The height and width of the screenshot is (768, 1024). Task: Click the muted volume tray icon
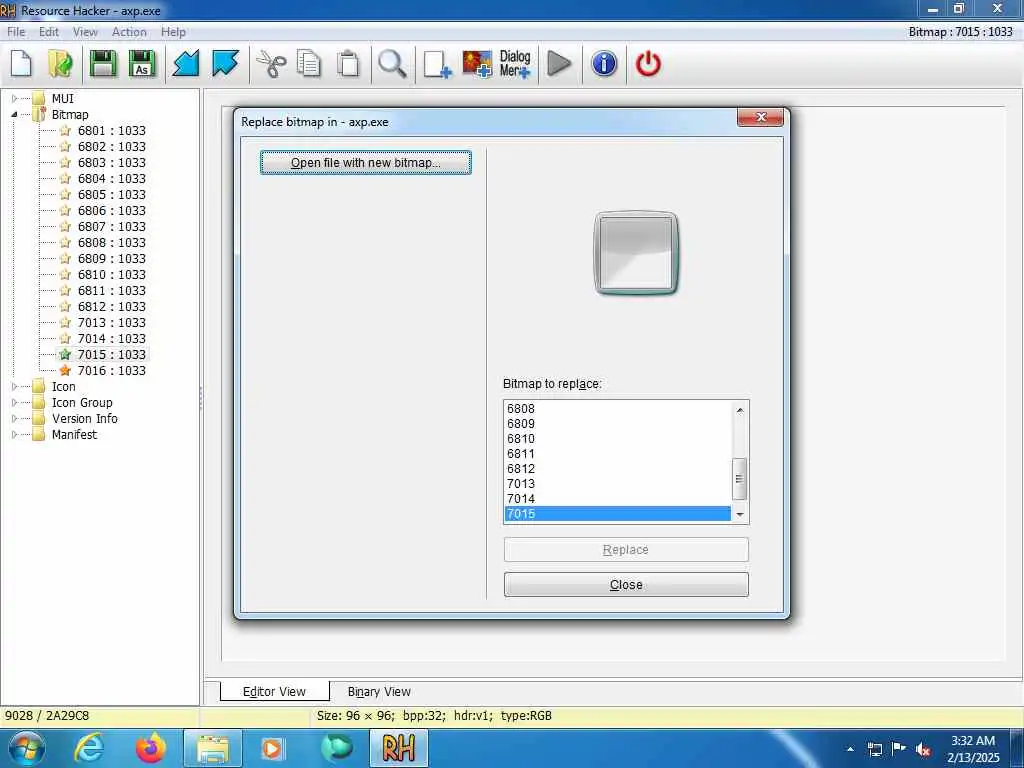pos(923,749)
